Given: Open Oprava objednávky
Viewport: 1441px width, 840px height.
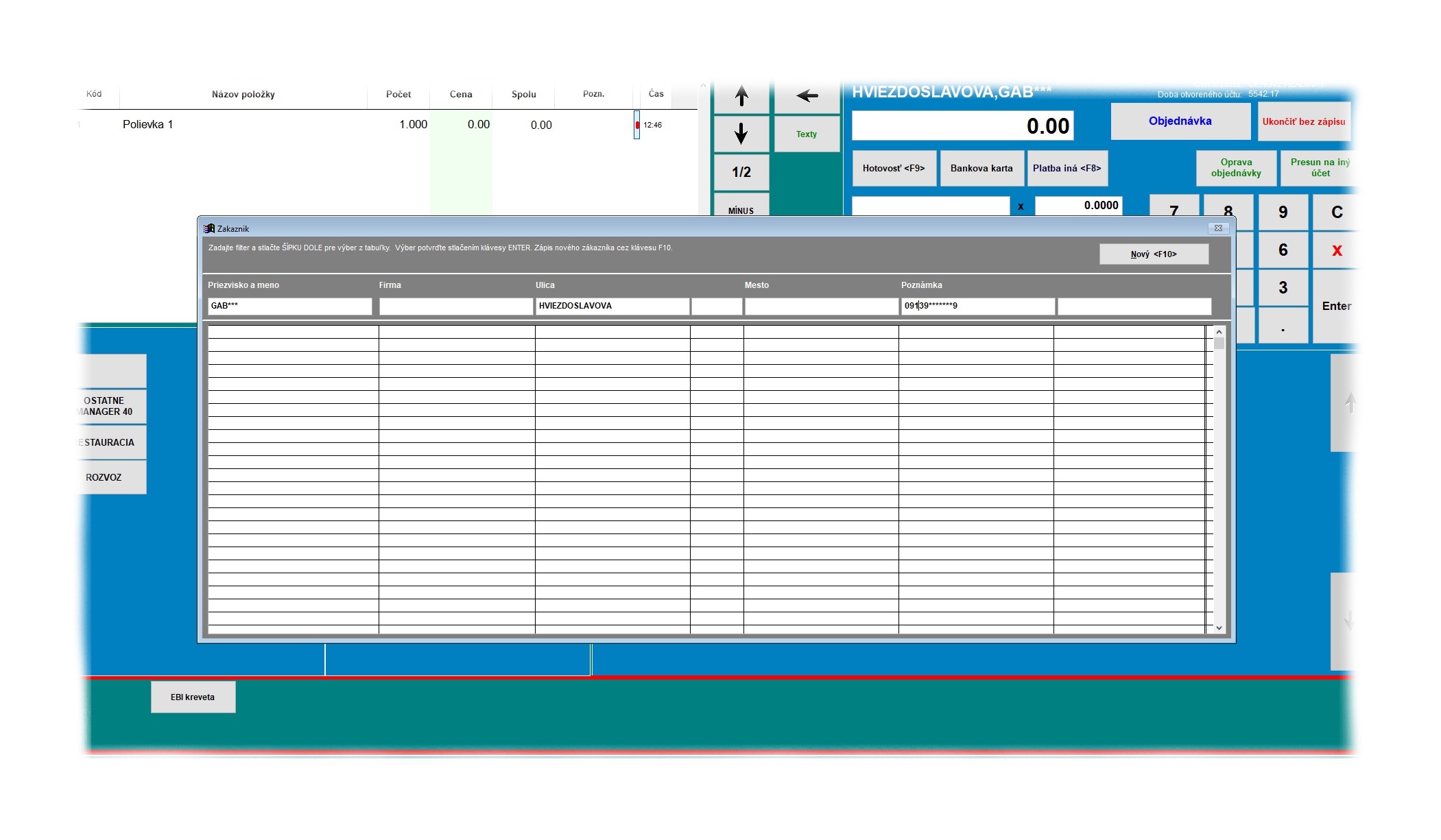Looking at the screenshot, I should coord(1236,168).
